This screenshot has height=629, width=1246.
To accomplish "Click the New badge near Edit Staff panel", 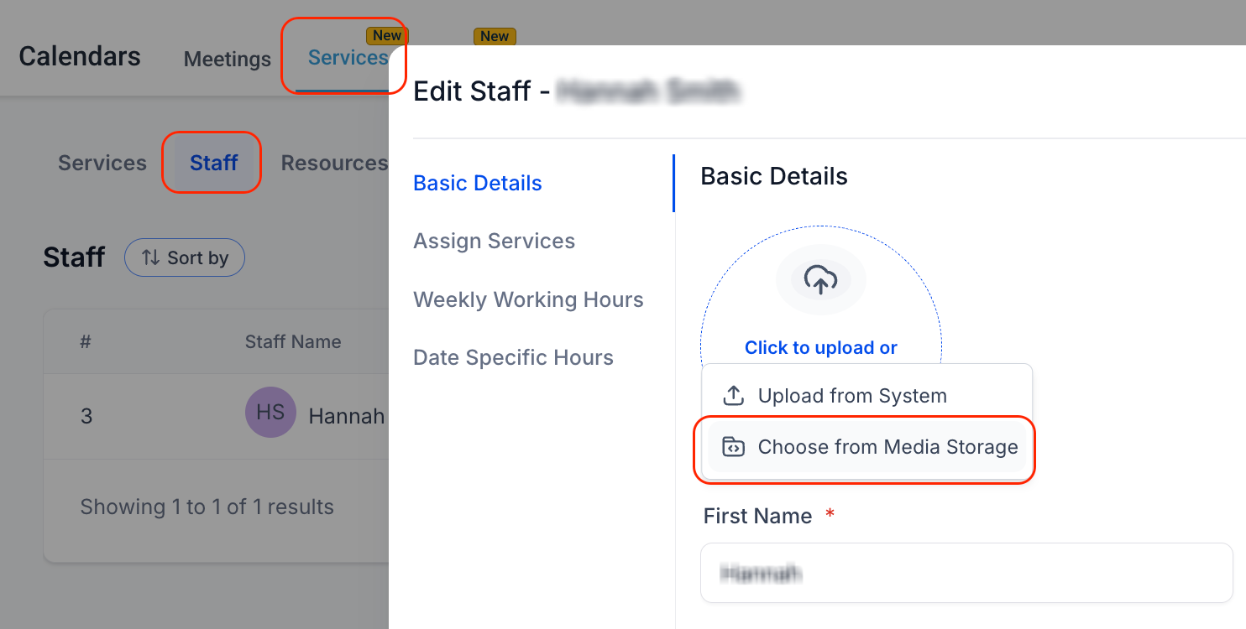I will (494, 36).
